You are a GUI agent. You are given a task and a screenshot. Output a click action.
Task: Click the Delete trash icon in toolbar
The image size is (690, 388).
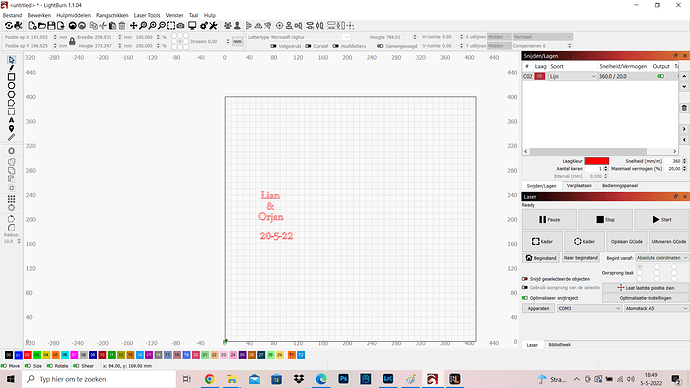click(122, 26)
